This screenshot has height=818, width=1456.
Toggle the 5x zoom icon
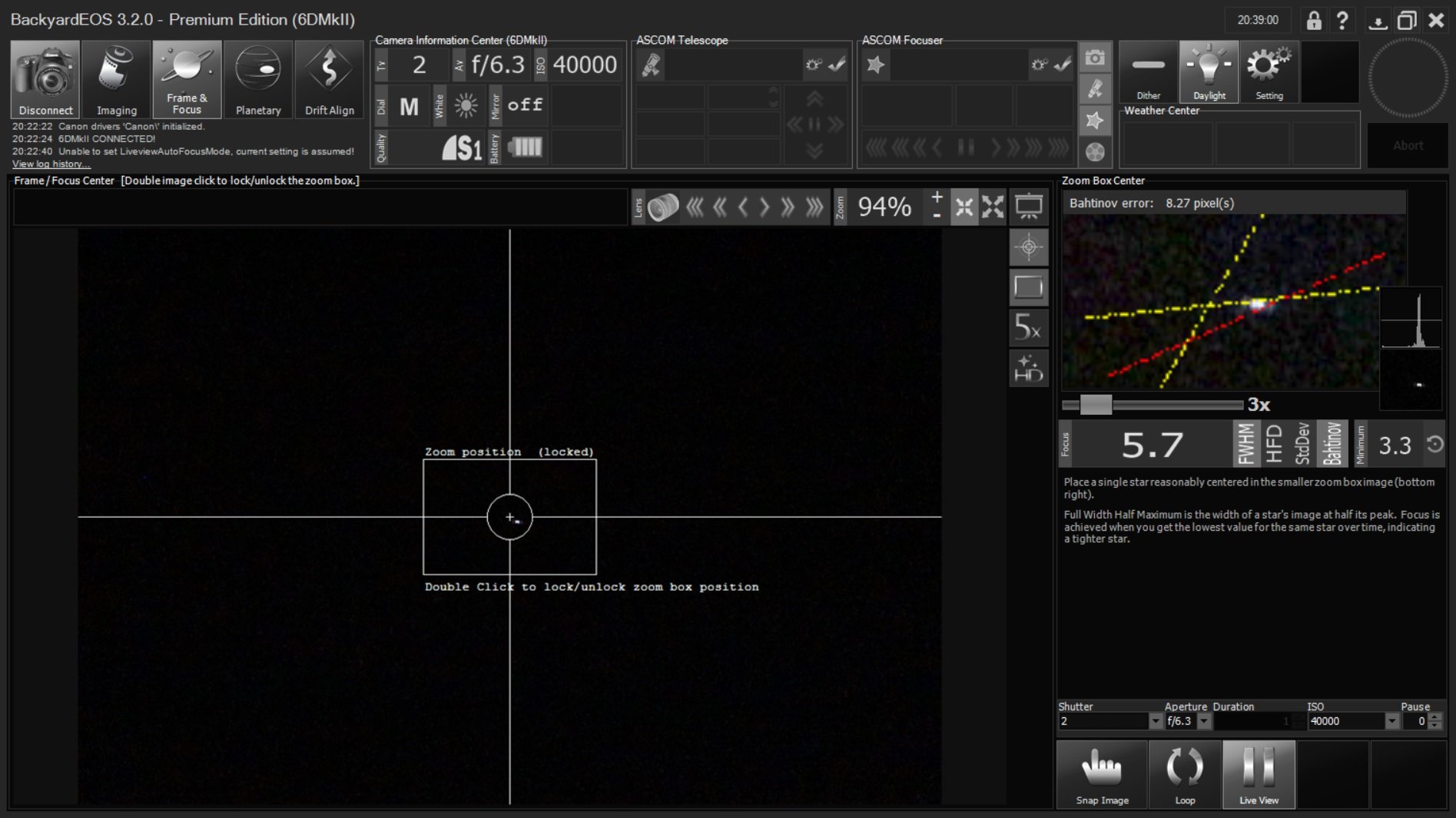(1028, 327)
